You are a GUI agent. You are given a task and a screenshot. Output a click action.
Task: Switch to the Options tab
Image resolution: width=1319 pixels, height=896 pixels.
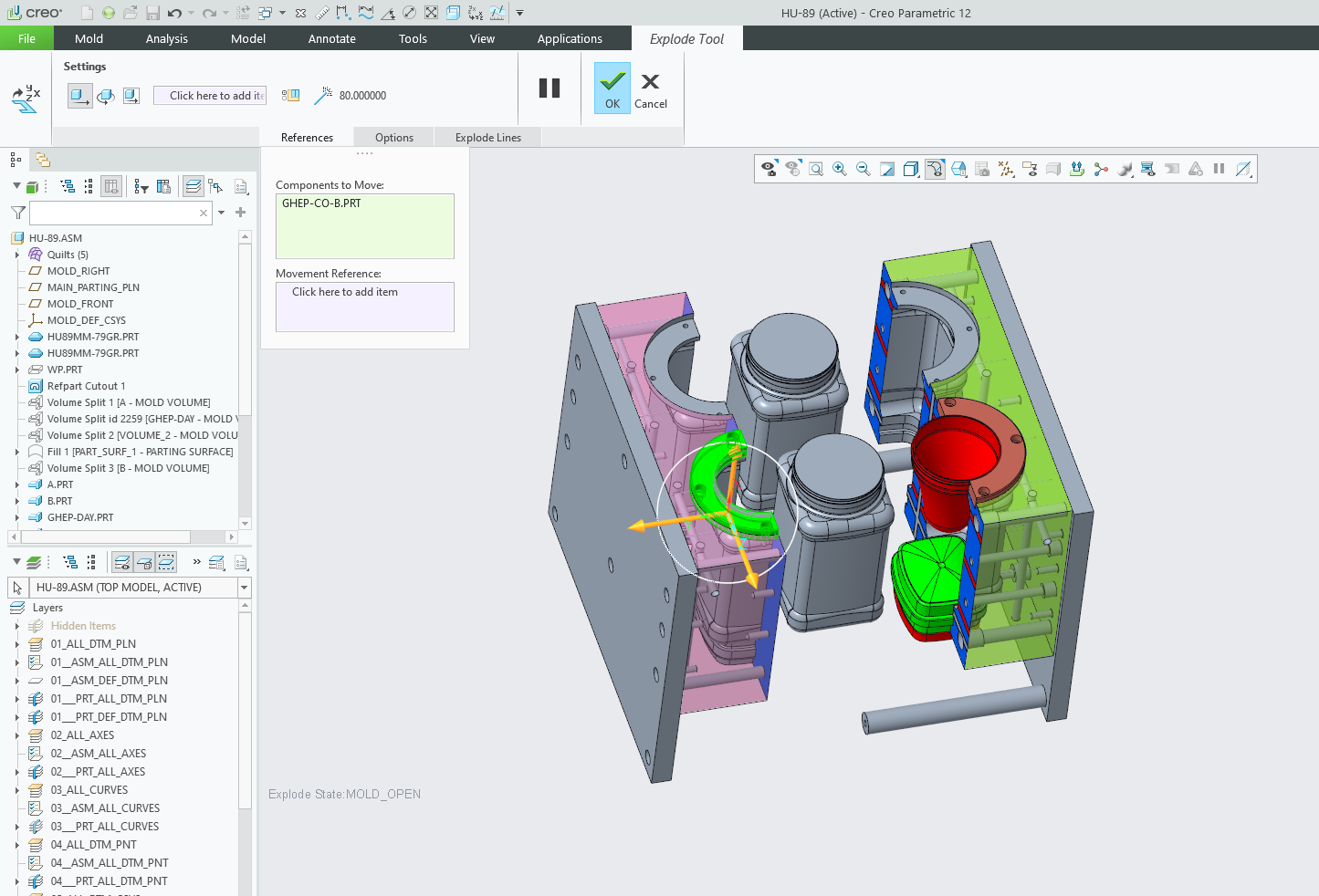click(x=393, y=138)
